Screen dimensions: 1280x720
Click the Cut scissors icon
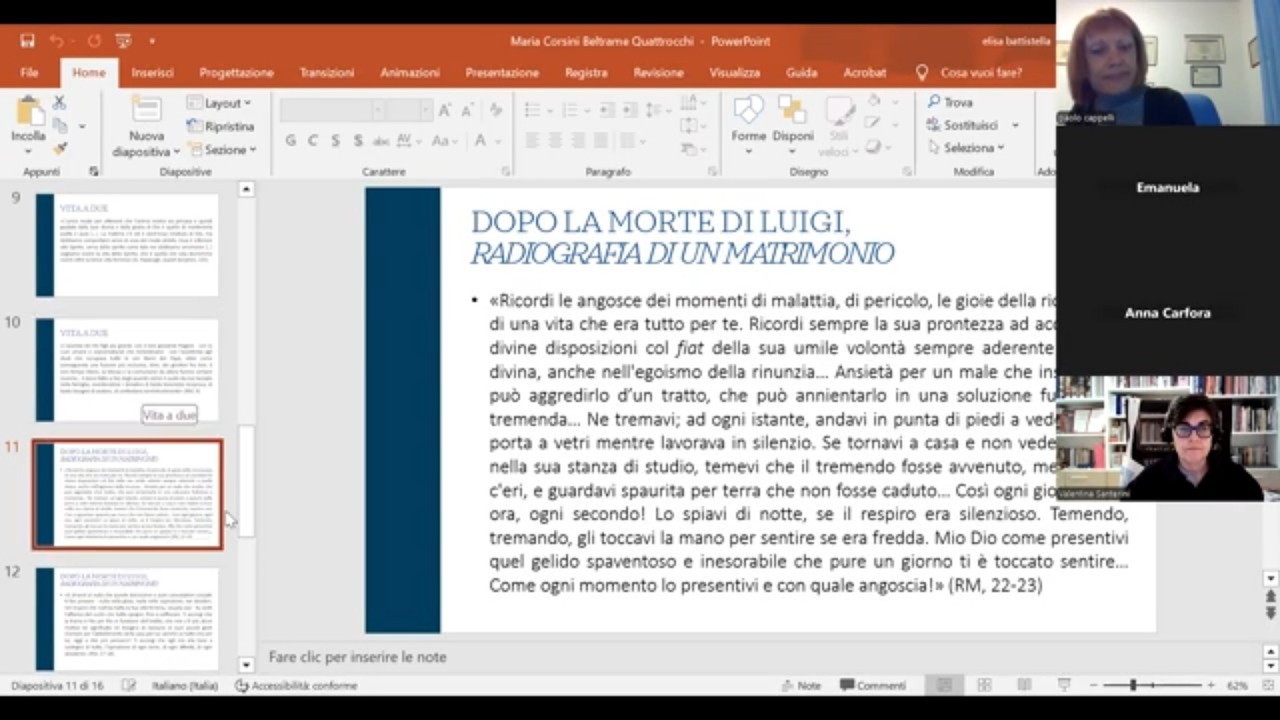click(59, 103)
